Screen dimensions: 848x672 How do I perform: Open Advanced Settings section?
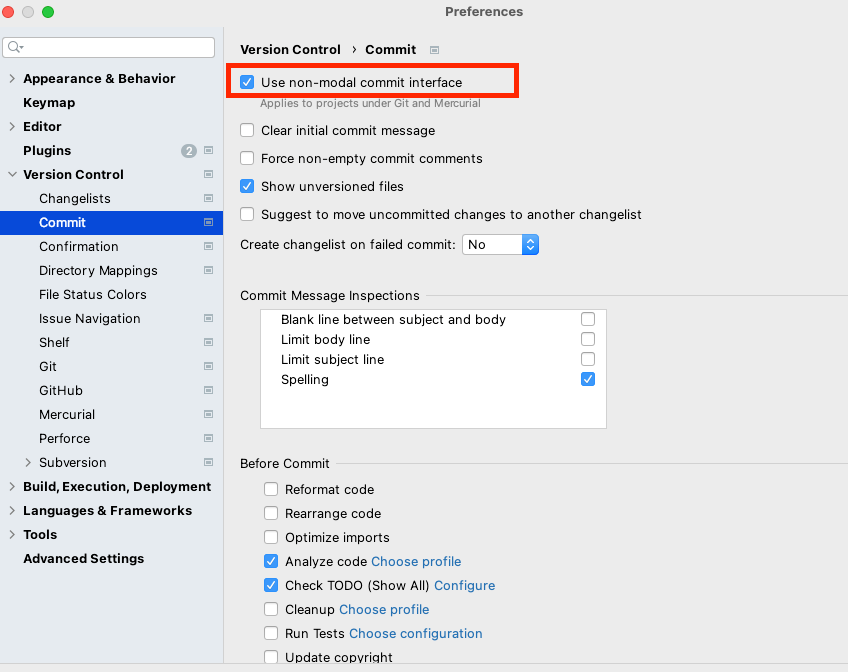tap(84, 558)
